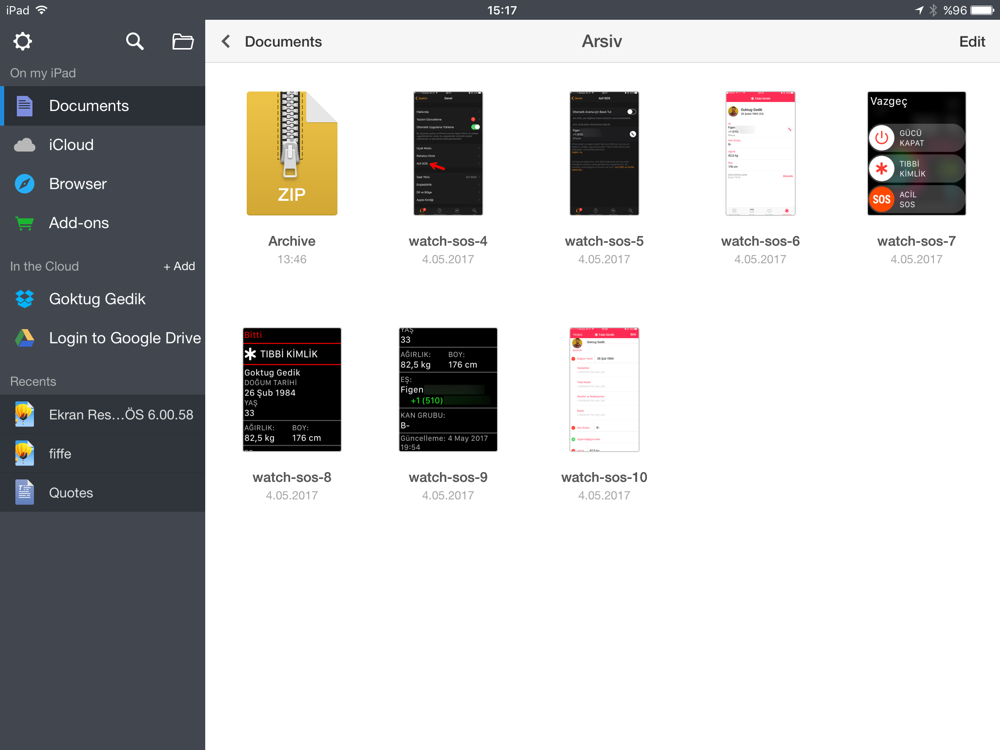
Task: Open Goktug Gedik Dropbox account
Action: (x=97, y=299)
